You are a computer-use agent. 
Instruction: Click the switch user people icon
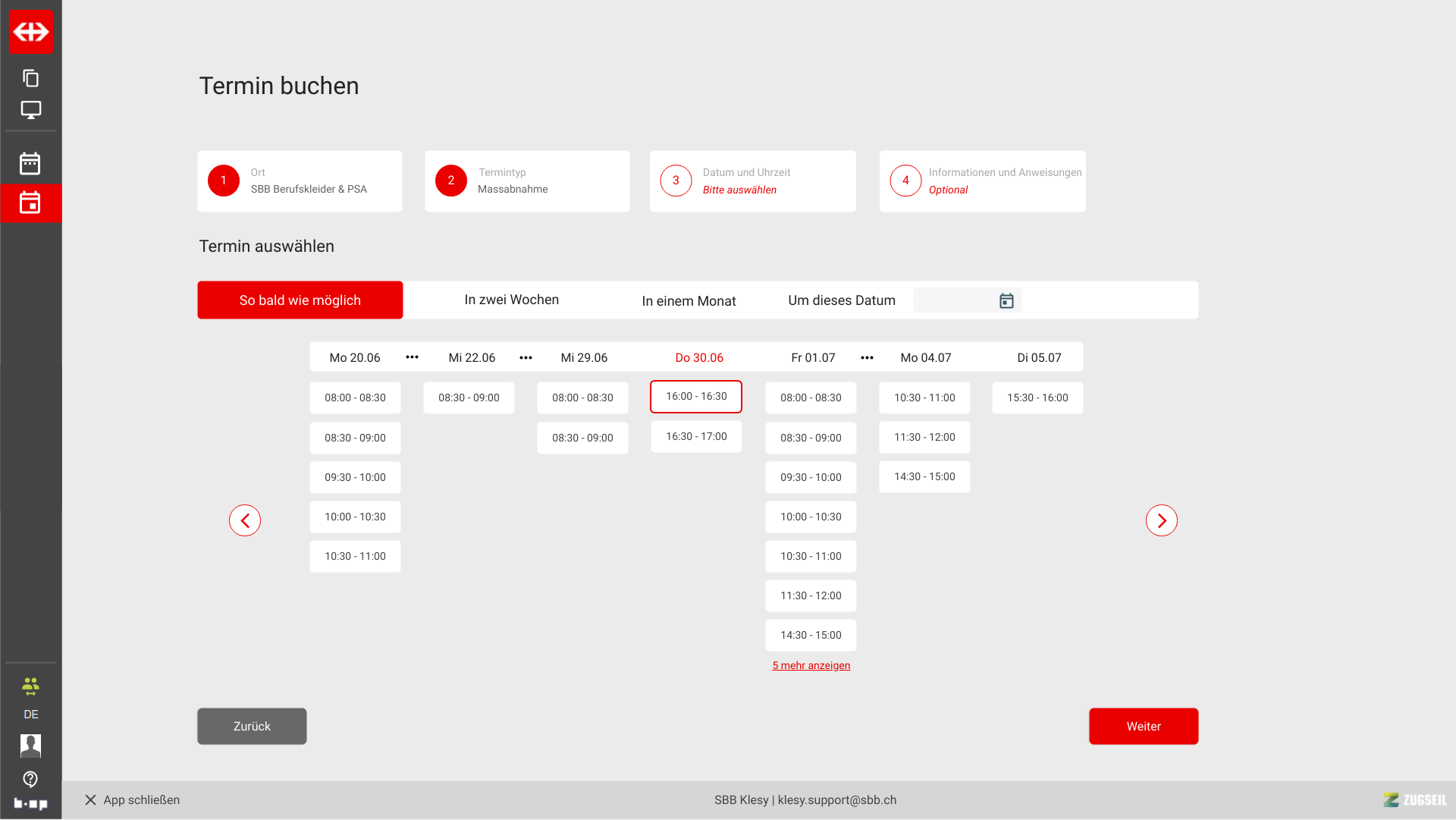30,686
